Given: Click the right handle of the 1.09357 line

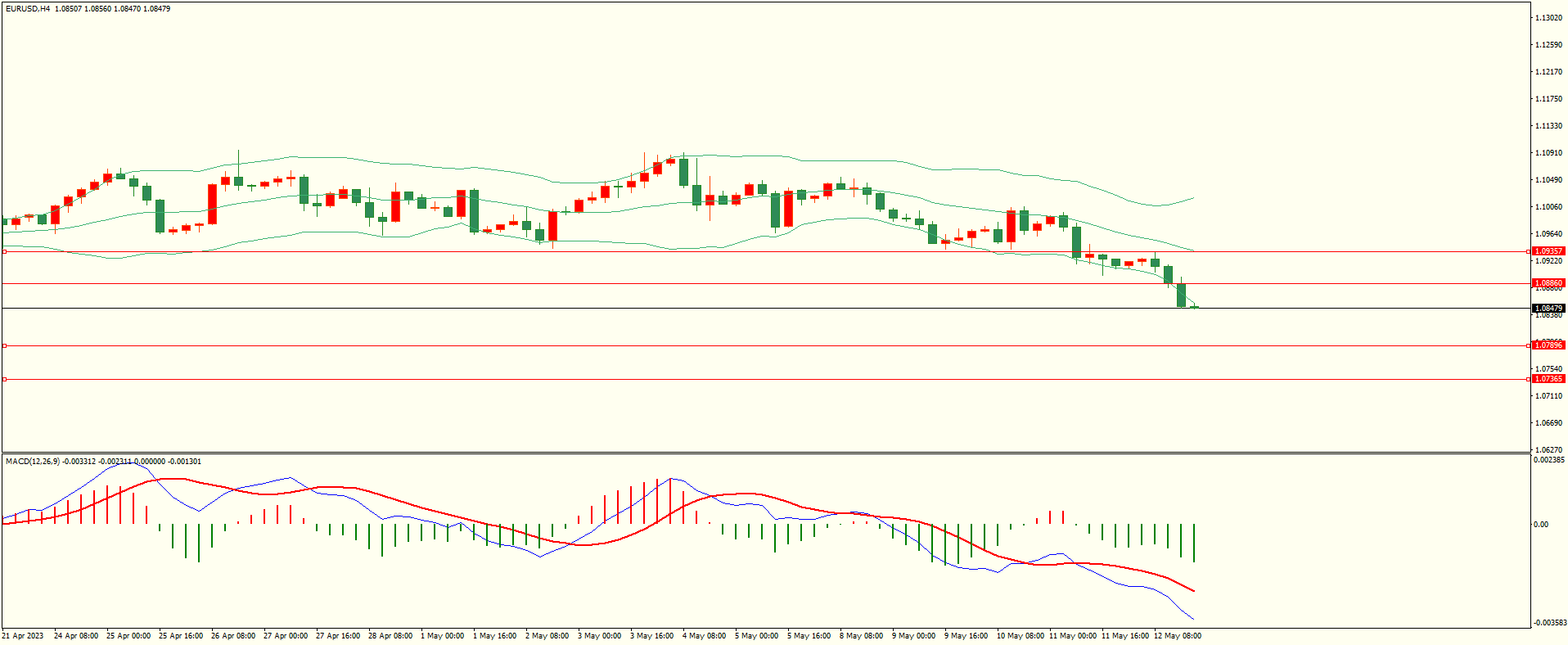Looking at the screenshot, I should click(x=1528, y=251).
